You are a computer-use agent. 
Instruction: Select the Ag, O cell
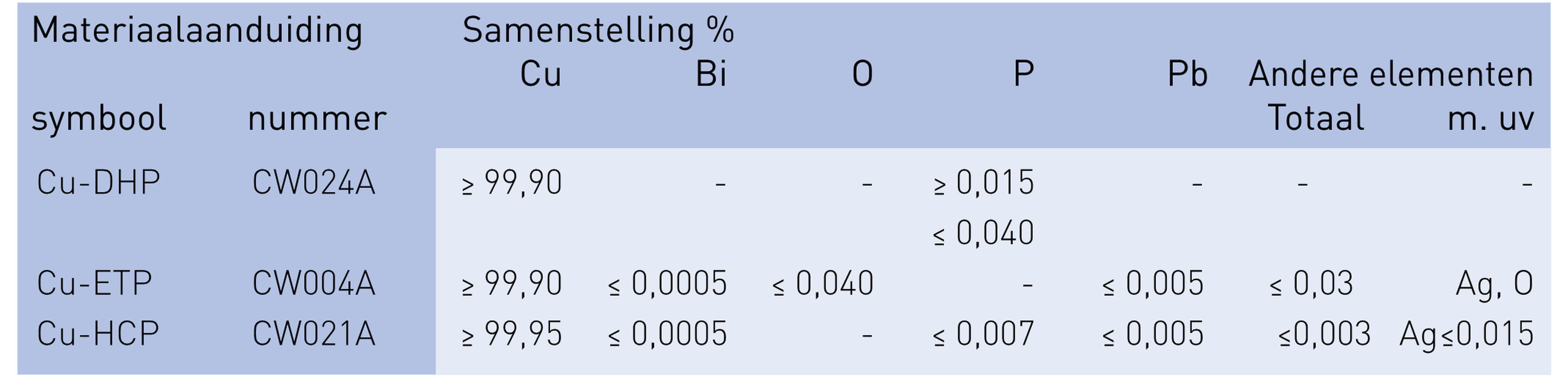tap(1493, 284)
